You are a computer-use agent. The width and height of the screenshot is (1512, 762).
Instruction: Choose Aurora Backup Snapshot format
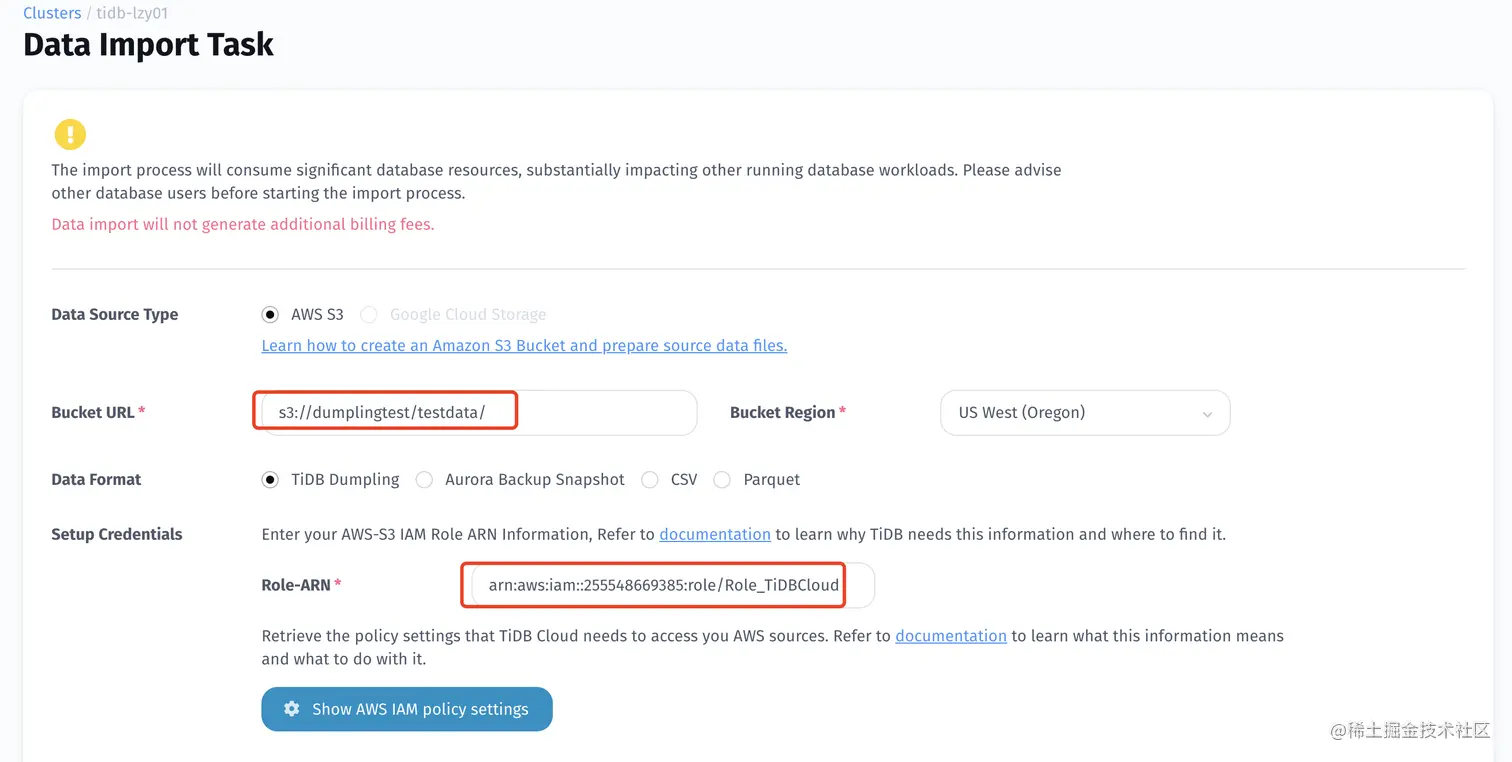click(424, 480)
